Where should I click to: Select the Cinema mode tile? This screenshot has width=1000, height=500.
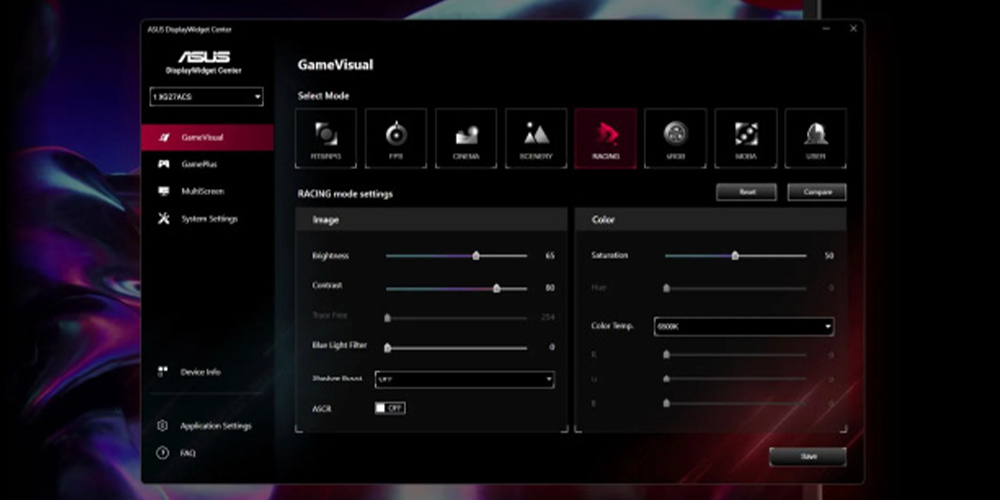(466, 138)
